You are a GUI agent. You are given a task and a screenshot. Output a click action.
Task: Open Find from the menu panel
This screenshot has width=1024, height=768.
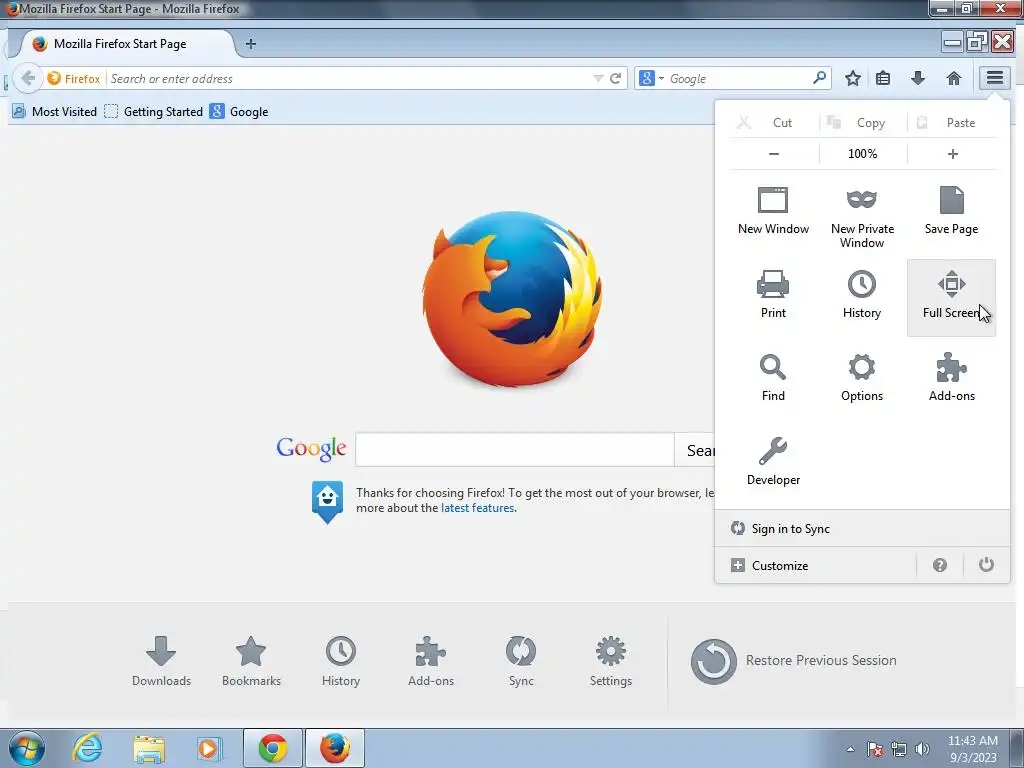pos(773,378)
